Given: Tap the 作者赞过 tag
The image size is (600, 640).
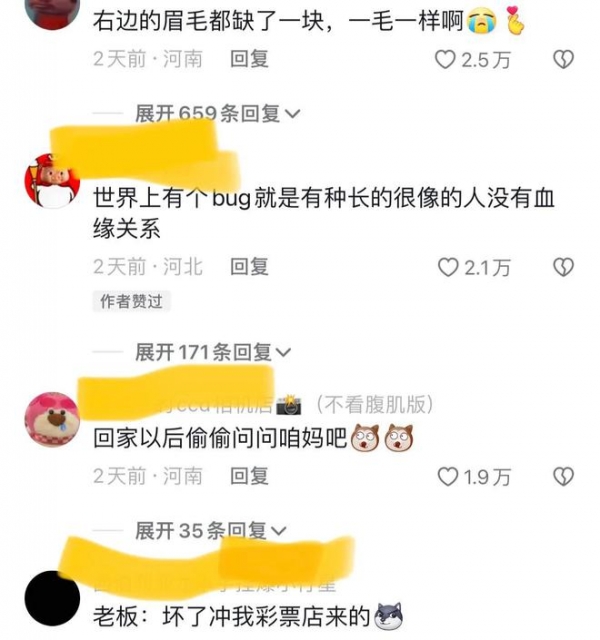Looking at the screenshot, I should [131, 301].
